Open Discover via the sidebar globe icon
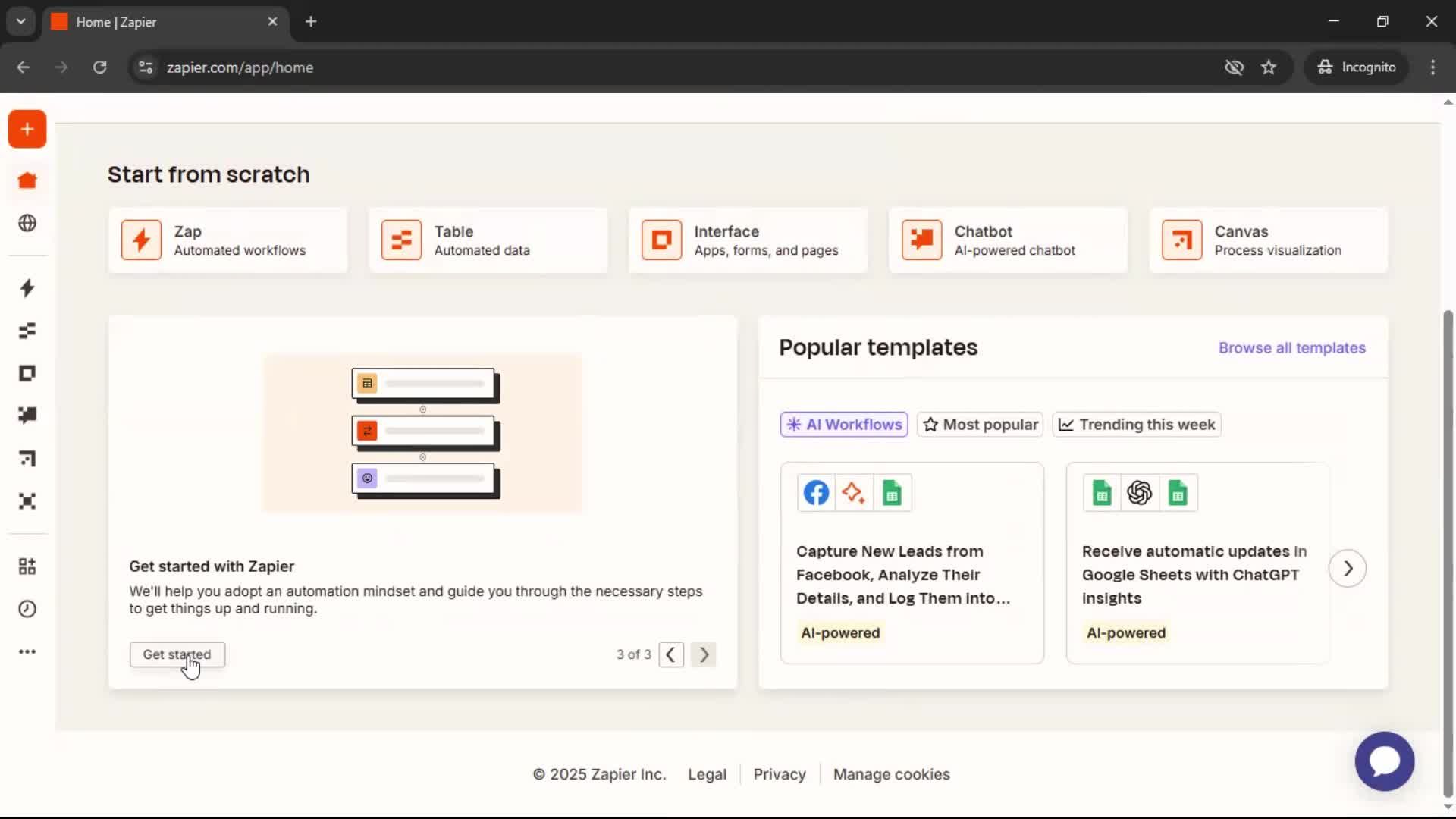Image resolution: width=1456 pixels, height=819 pixels. [x=27, y=223]
